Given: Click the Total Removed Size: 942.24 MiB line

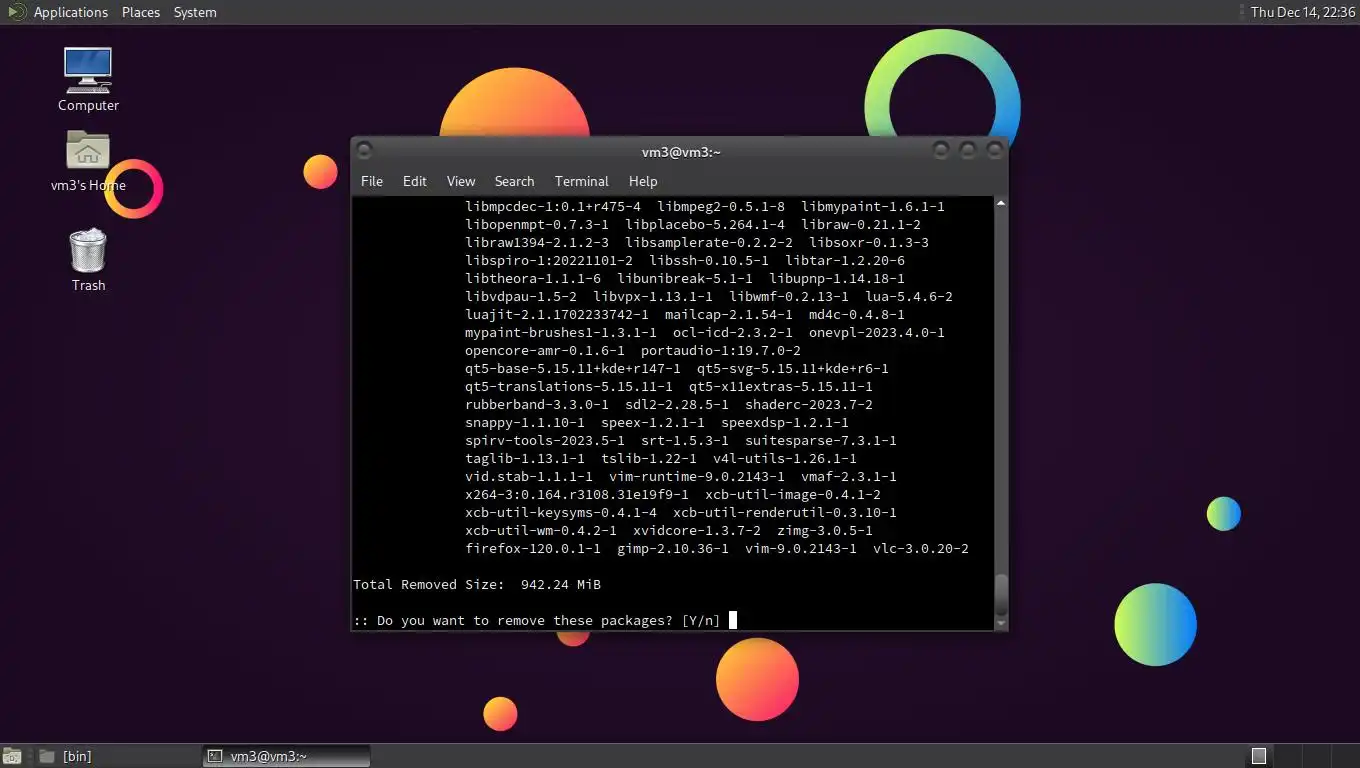Looking at the screenshot, I should tap(477, 585).
